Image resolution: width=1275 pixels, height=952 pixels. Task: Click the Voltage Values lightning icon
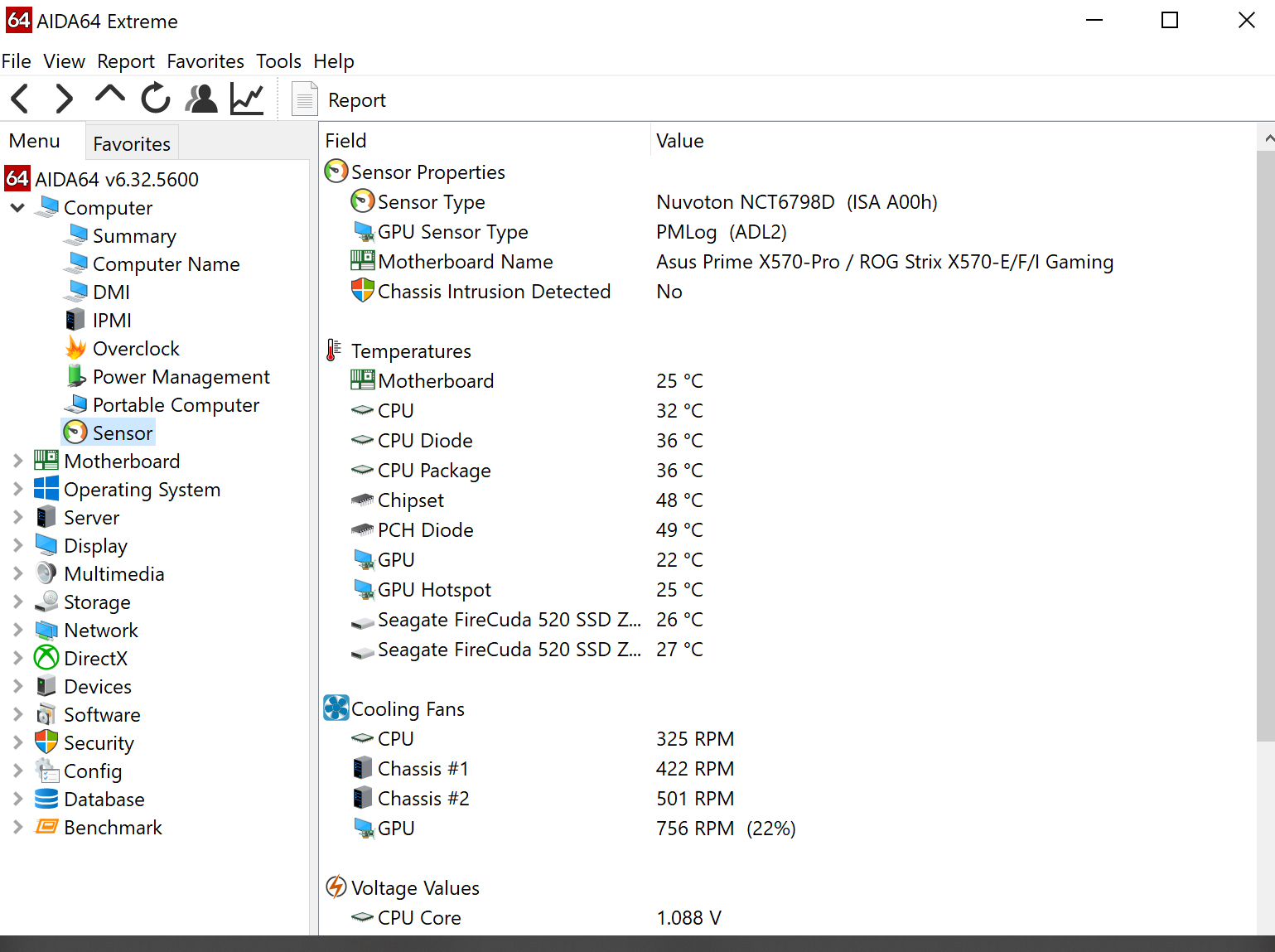point(336,887)
